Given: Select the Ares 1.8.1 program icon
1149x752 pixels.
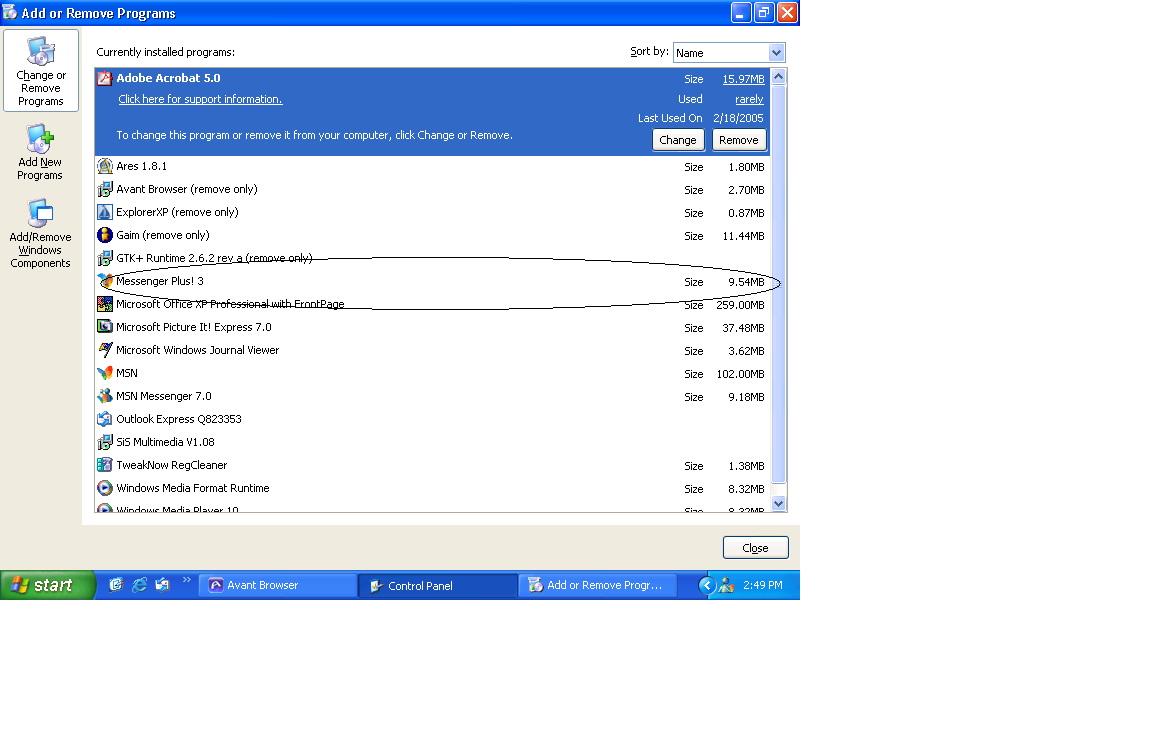Looking at the screenshot, I should 105,166.
